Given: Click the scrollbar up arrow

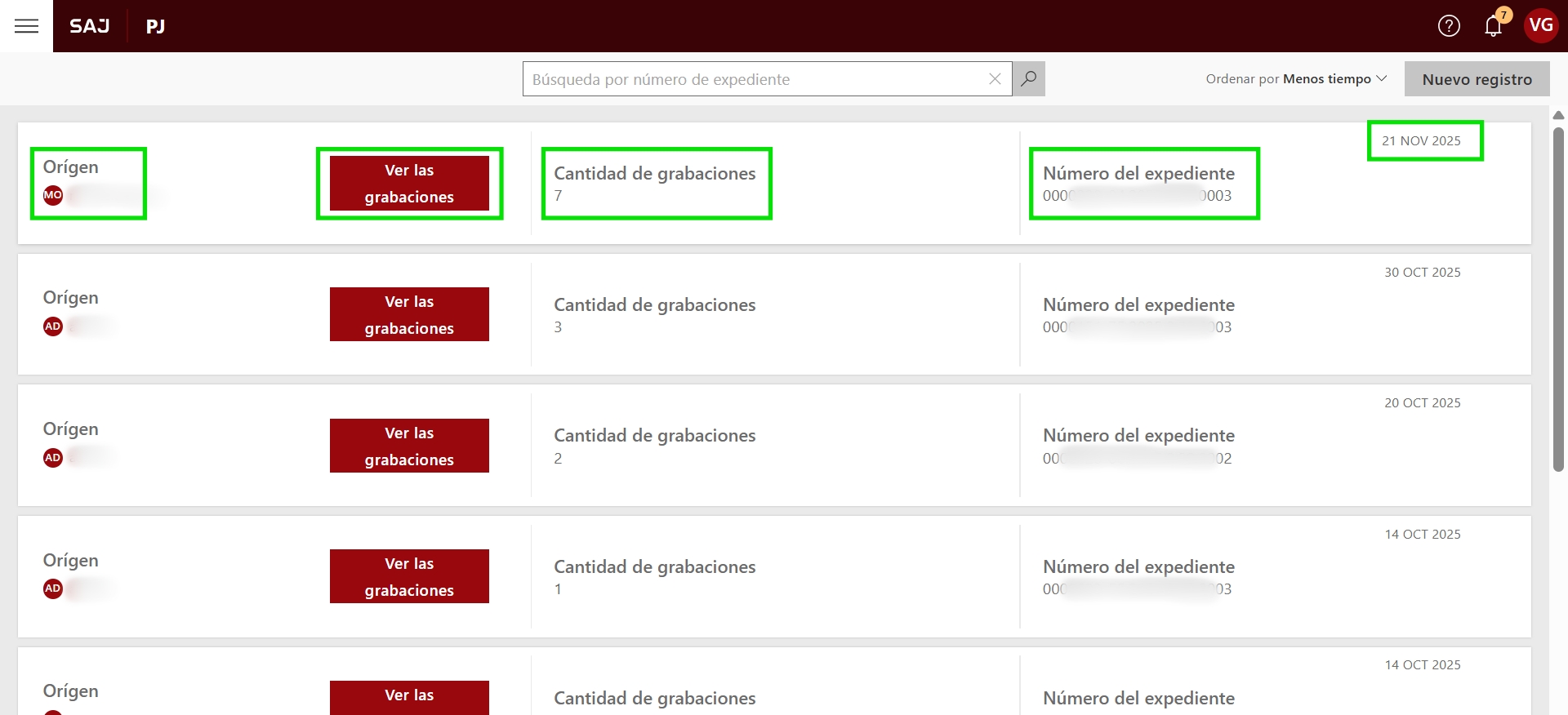Looking at the screenshot, I should click(x=1558, y=115).
